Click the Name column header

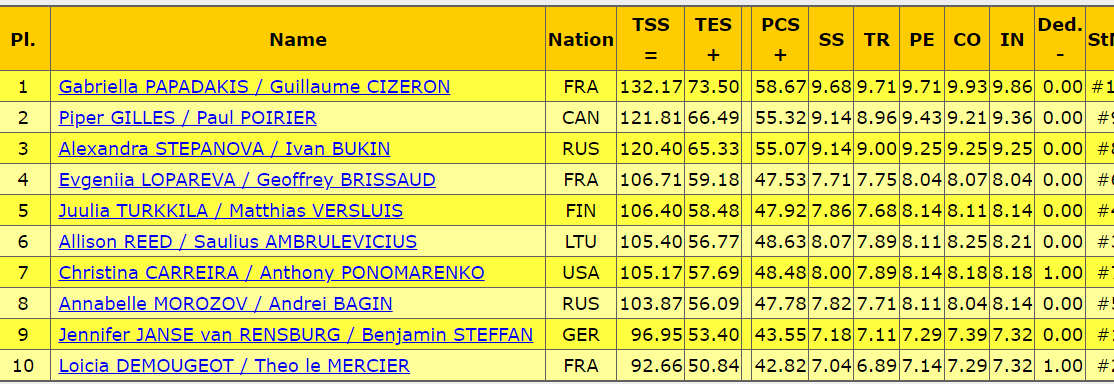click(x=298, y=39)
